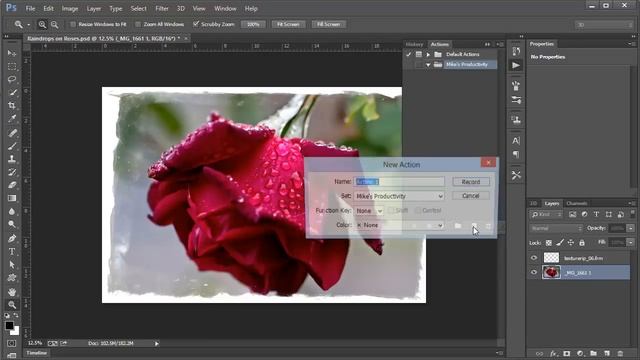Screen dimensions: 640x360
Task: Open the Fill dropdown arrow
Action: [631, 243]
